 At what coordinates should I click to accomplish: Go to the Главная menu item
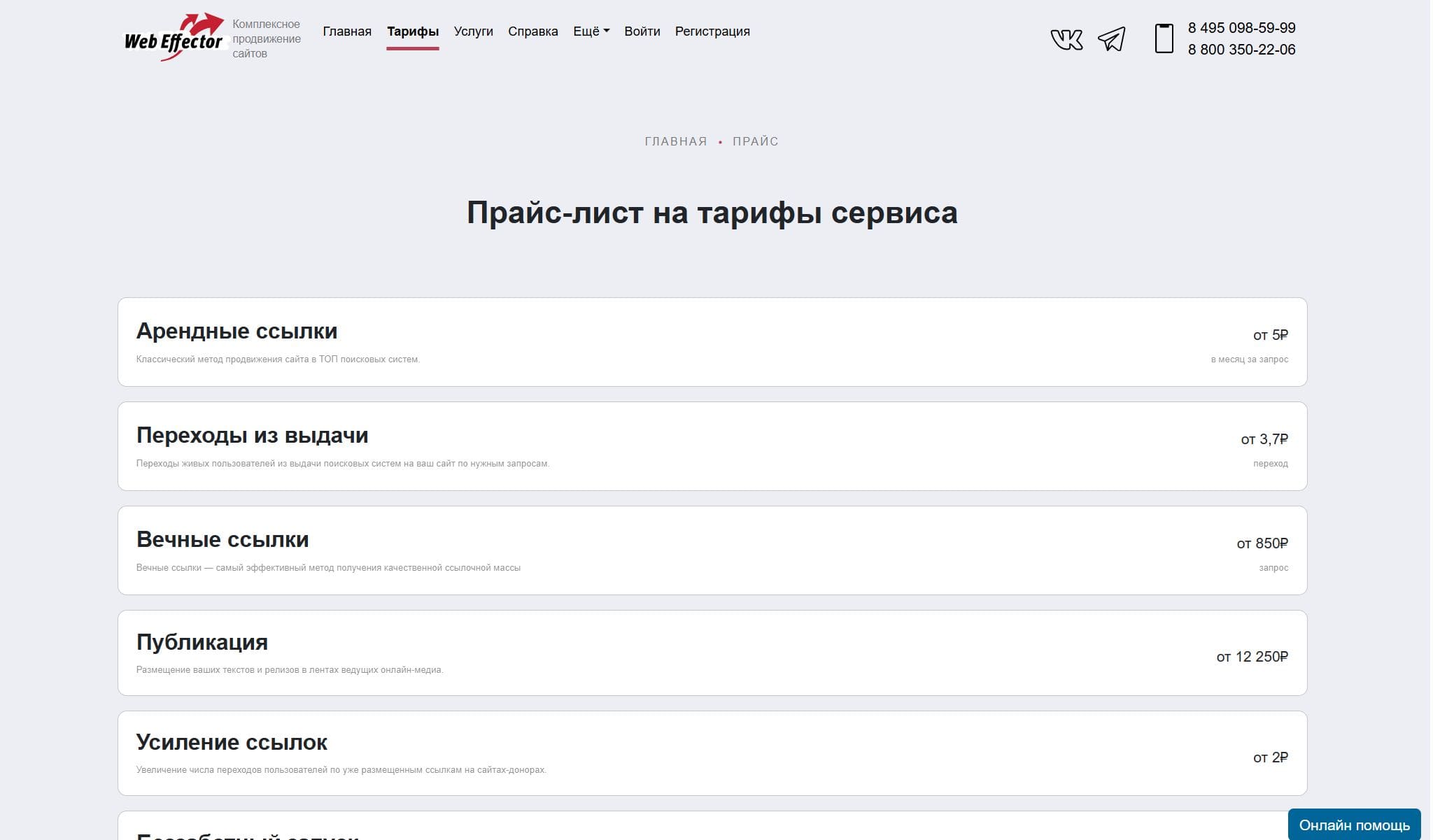pos(347,31)
